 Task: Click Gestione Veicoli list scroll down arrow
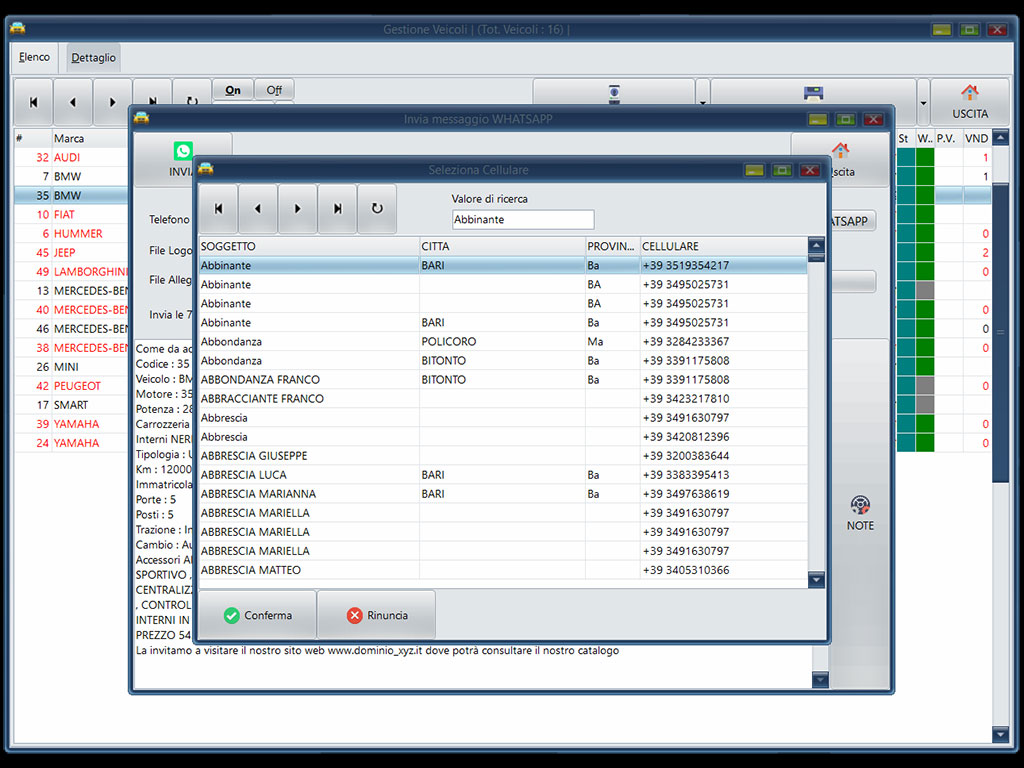1000,735
